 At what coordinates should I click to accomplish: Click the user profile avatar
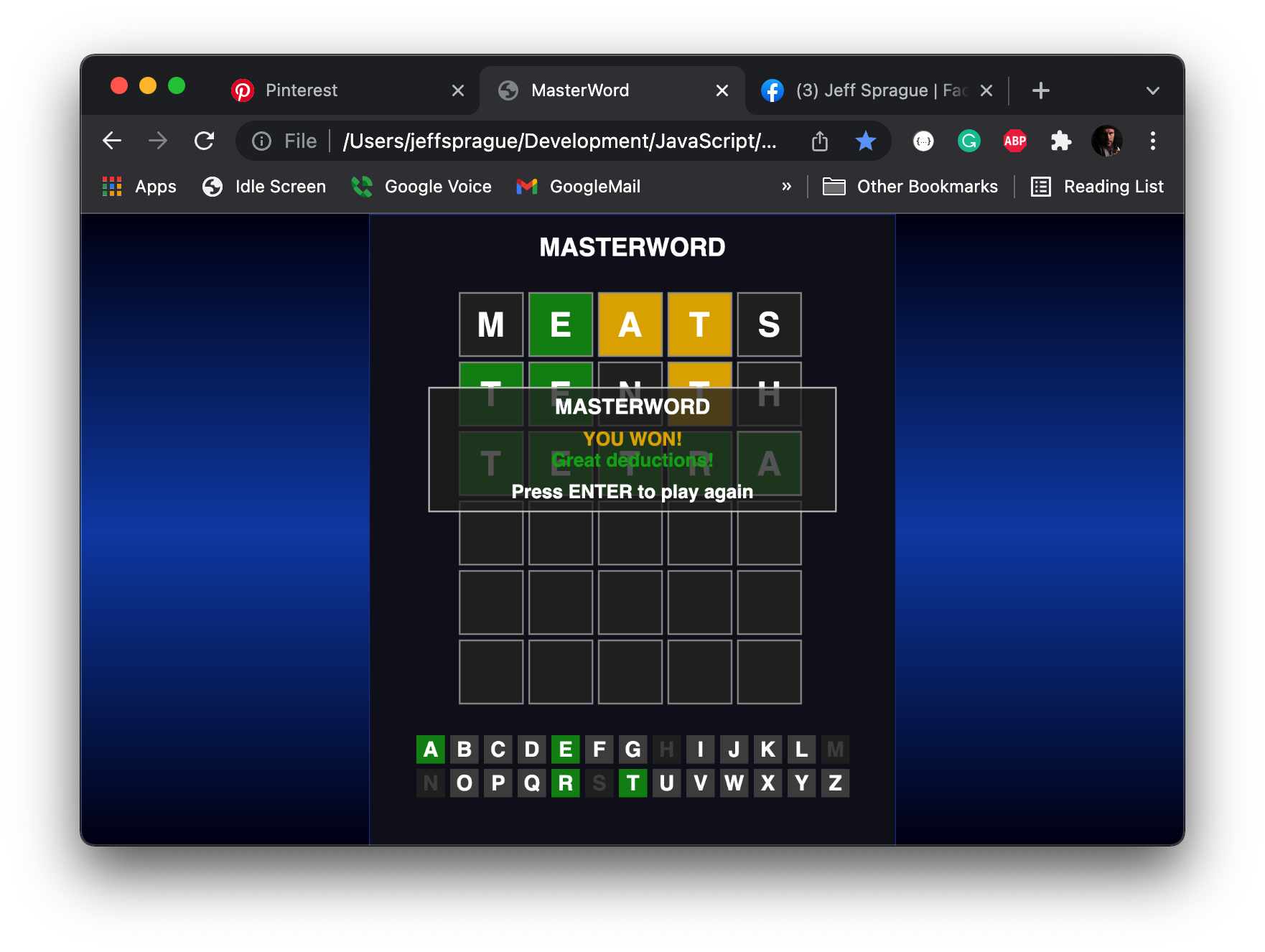pyautogui.click(x=1107, y=141)
